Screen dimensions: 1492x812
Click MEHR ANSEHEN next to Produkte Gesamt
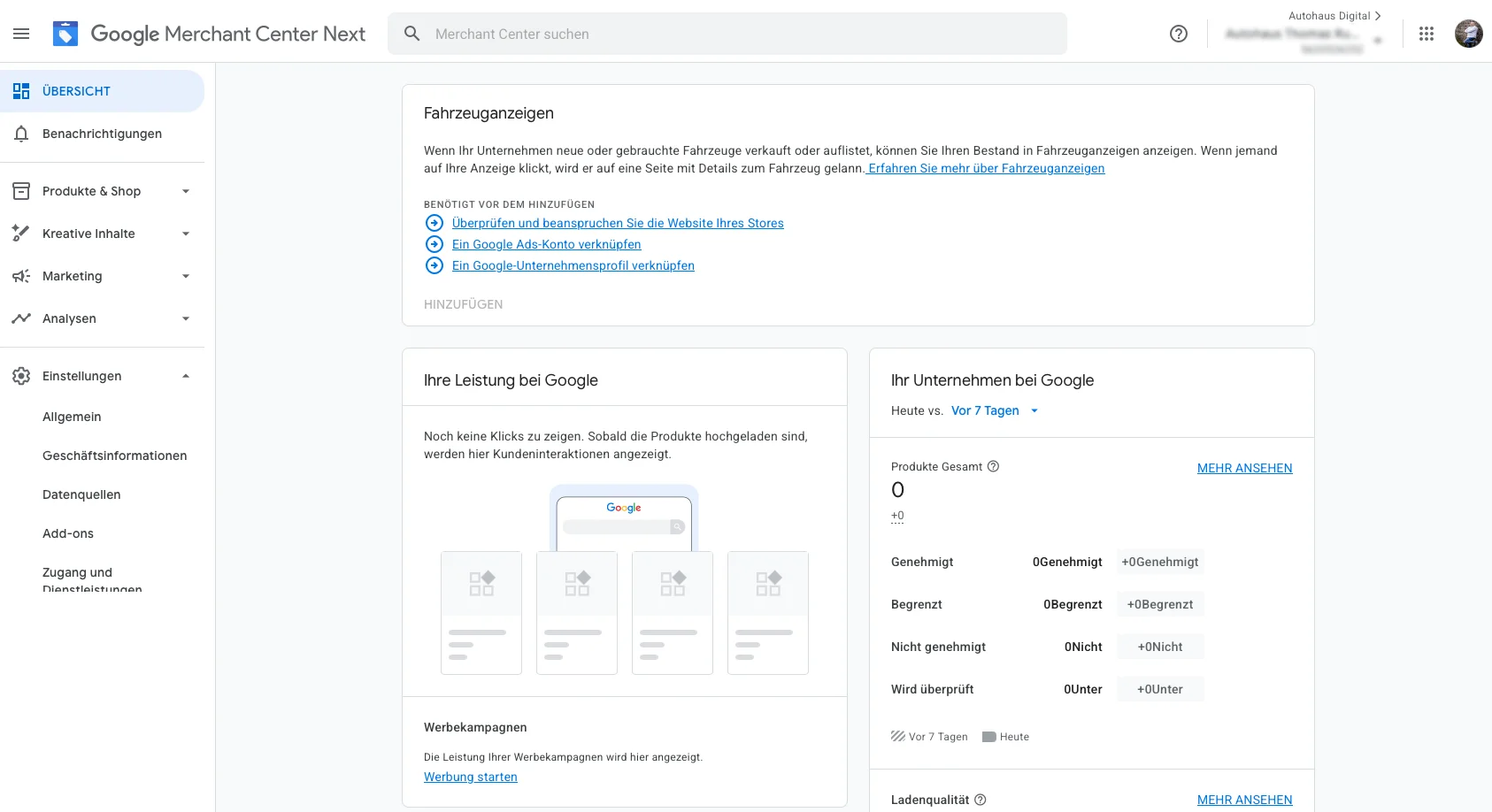point(1244,468)
